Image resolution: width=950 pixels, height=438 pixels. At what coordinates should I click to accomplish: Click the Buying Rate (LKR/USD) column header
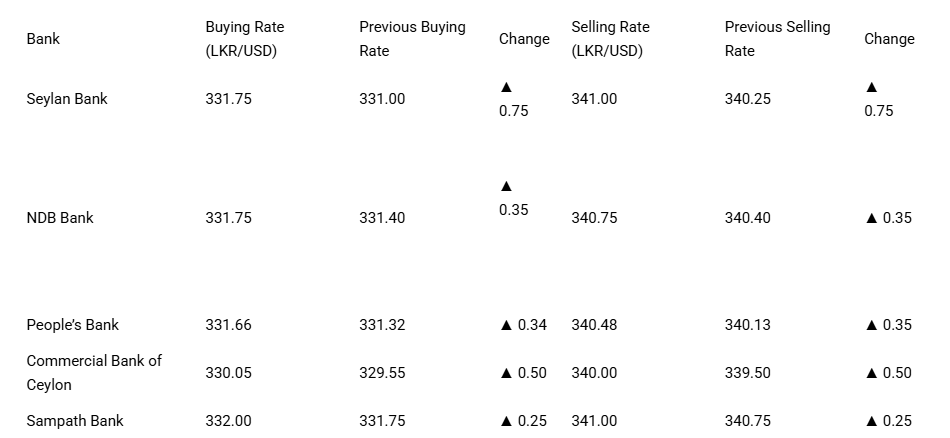pyautogui.click(x=245, y=39)
